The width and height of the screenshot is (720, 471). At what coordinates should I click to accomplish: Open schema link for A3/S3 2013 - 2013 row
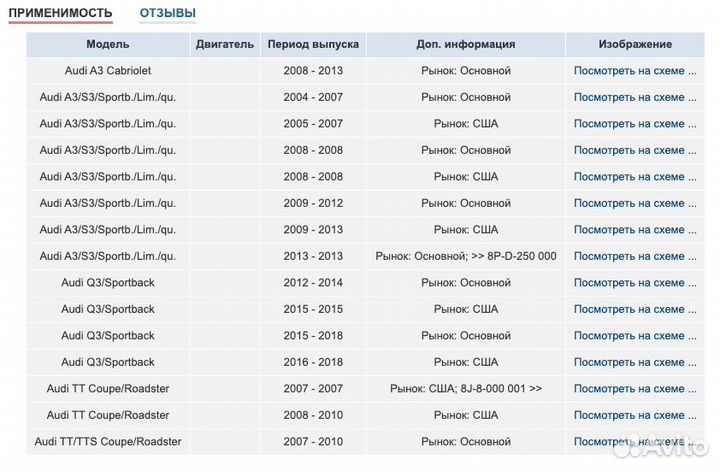(635, 256)
